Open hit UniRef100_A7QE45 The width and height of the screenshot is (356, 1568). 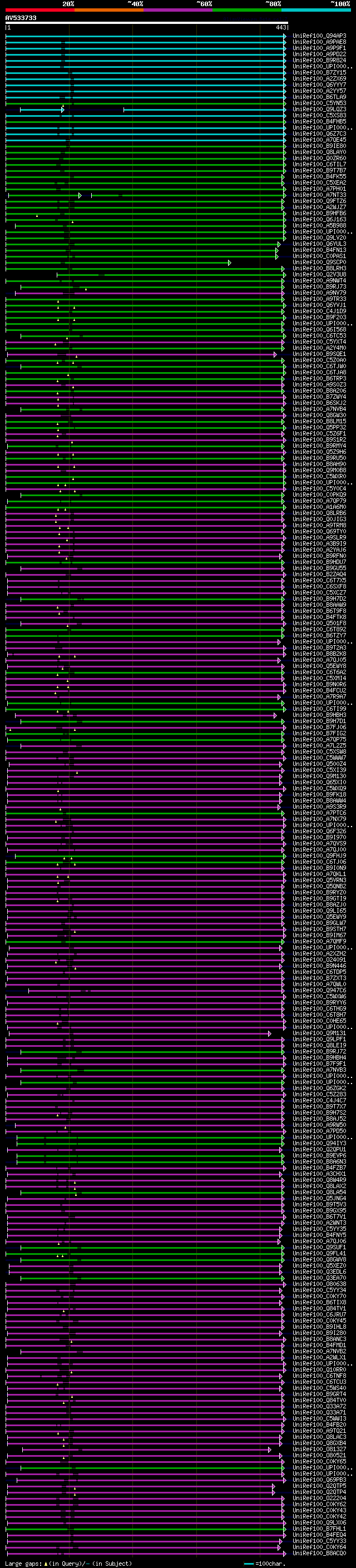pyautogui.click(x=319, y=140)
